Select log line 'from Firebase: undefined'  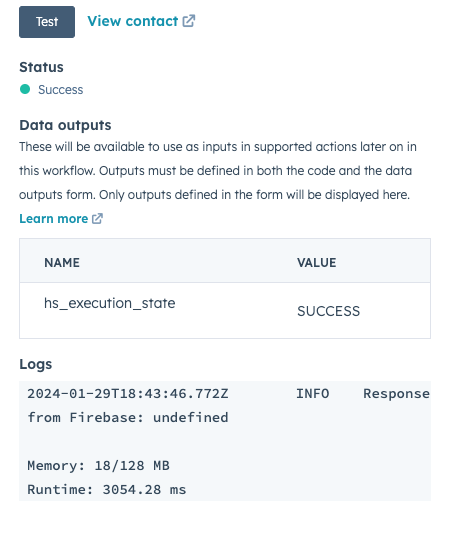128,418
